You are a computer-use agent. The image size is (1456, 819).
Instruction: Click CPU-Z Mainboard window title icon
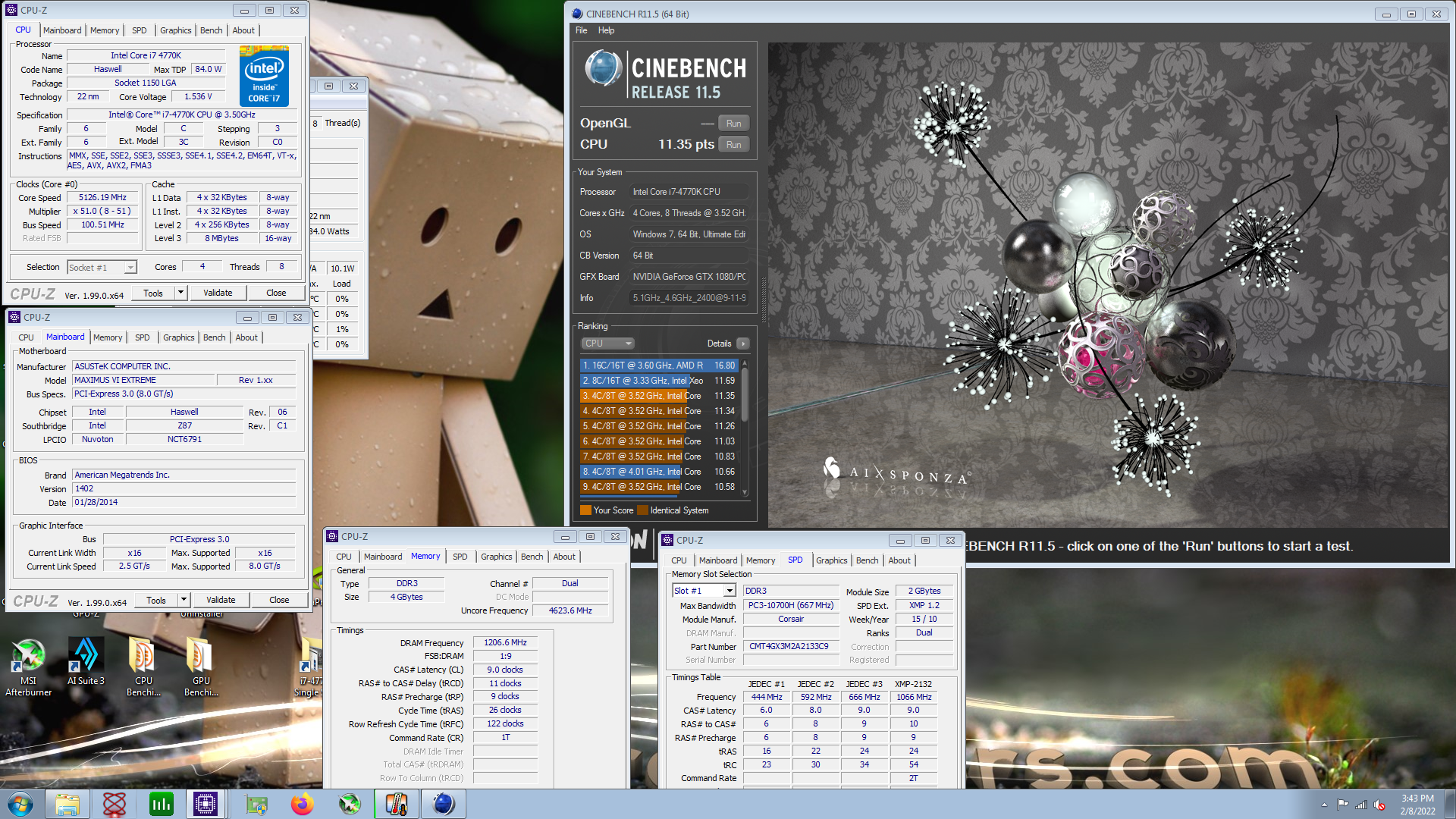(x=14, y=317)
